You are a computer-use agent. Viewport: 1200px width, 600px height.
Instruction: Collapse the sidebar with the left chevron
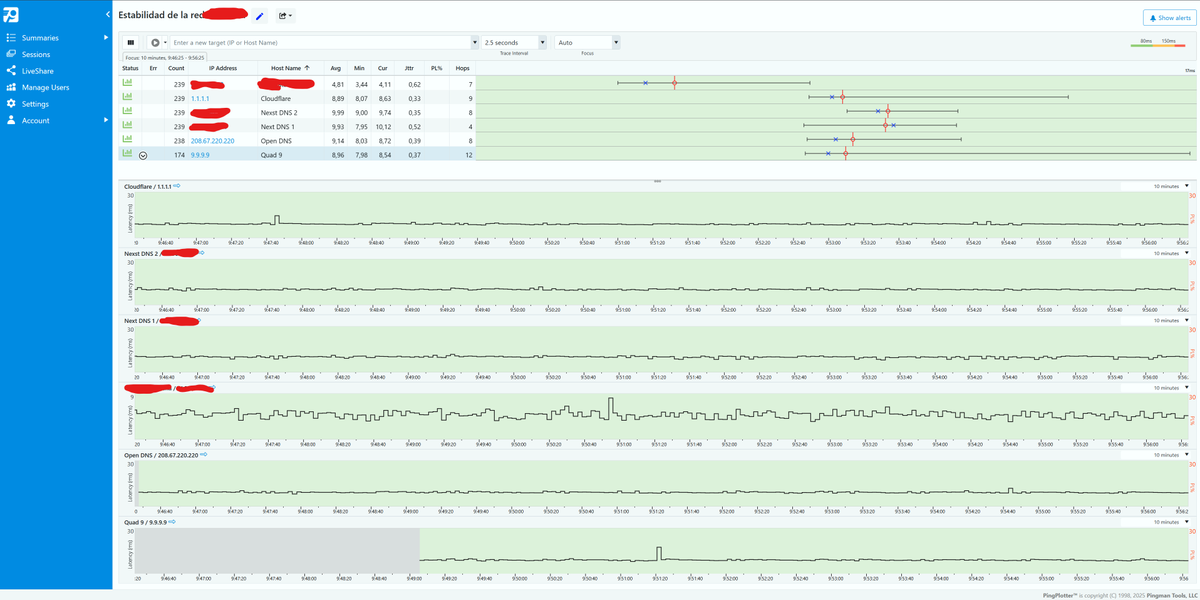point(106,14)
